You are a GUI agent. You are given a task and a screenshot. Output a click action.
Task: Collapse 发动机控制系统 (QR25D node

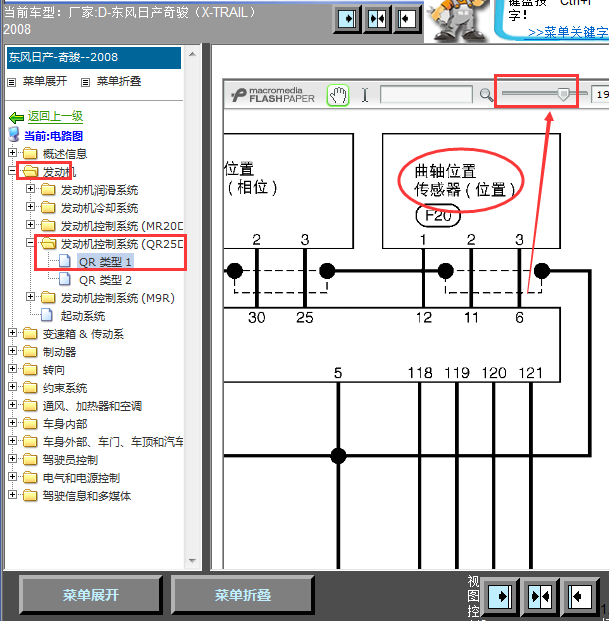click(30, 243)
